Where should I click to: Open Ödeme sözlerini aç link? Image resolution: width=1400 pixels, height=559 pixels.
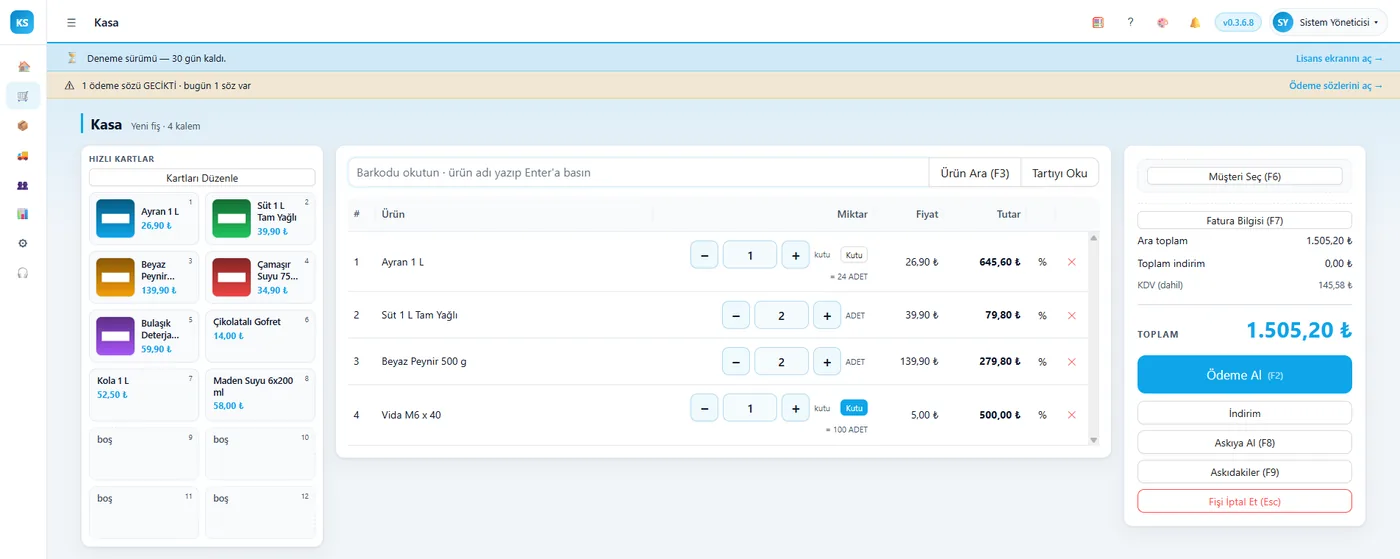click(x=1336, y=86)
